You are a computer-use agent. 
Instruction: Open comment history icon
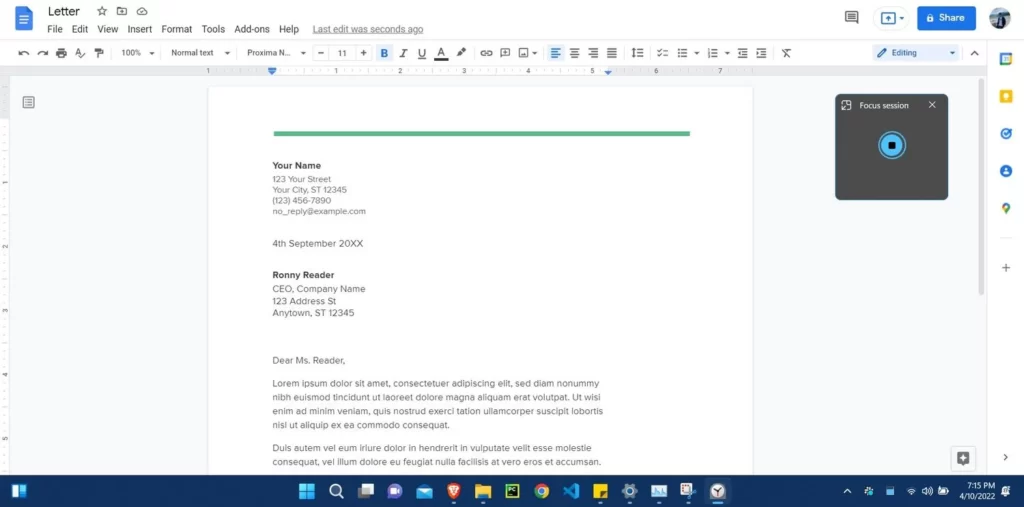852,18
